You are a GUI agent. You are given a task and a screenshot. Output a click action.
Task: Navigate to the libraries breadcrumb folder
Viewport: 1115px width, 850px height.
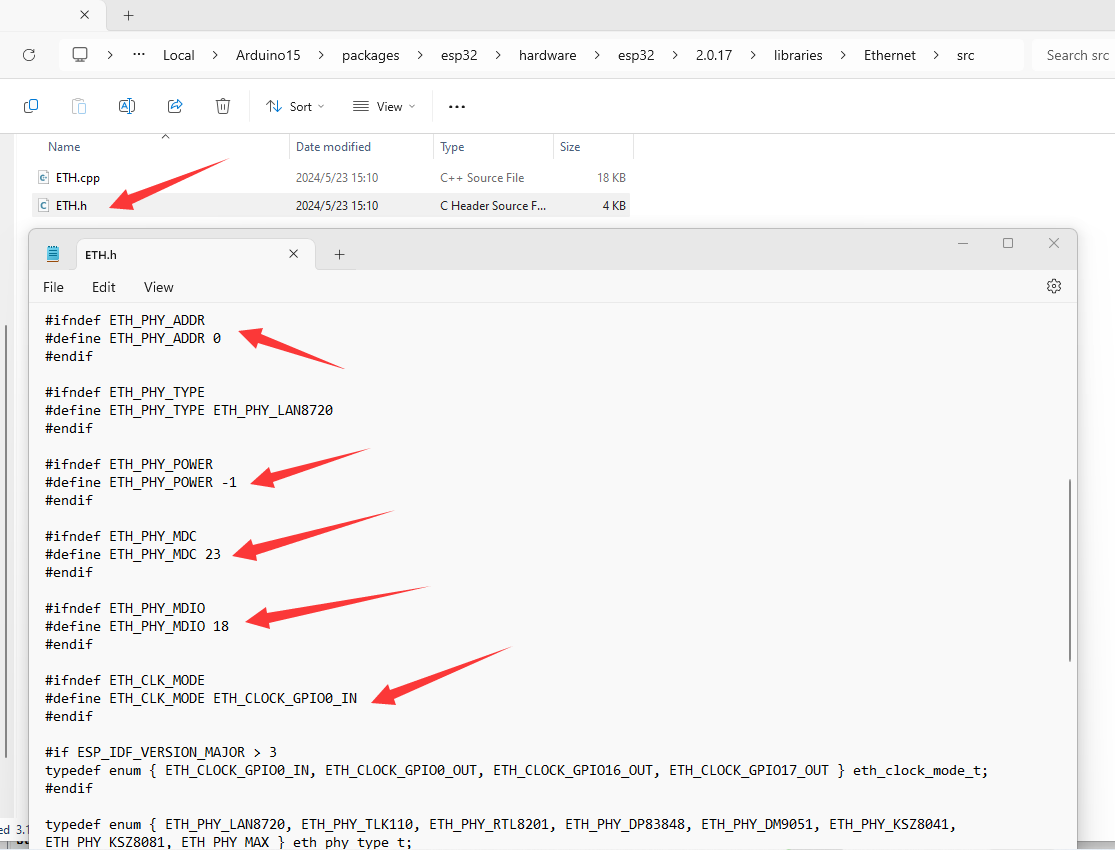[x=797, y=55]
